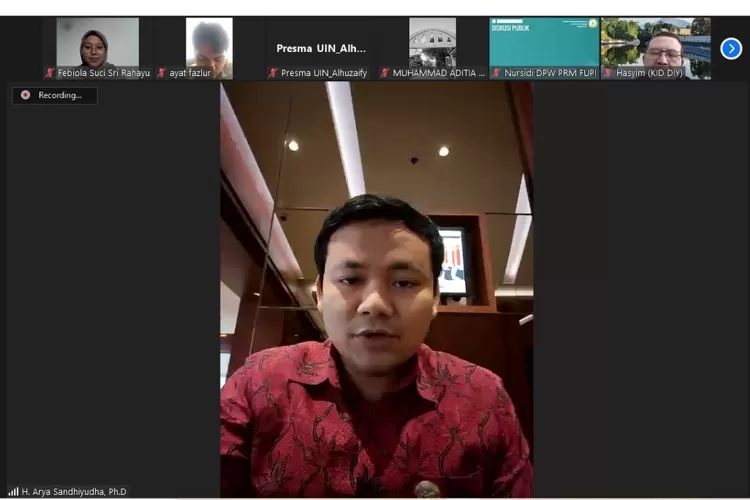Click the muted mic icon for MUHAMMAD ADITIA
This screenshot has width=750, height=500.
(385, 73)
